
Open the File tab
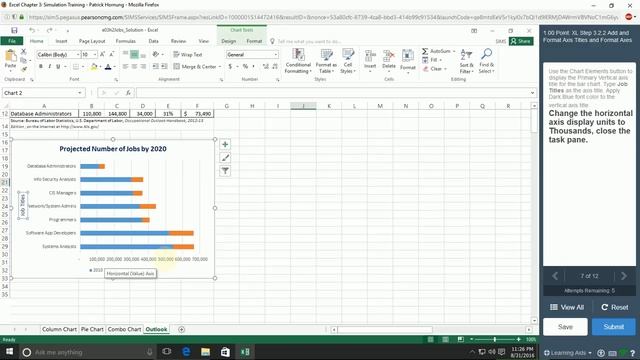pyautogui.click(x=12, y=41)
